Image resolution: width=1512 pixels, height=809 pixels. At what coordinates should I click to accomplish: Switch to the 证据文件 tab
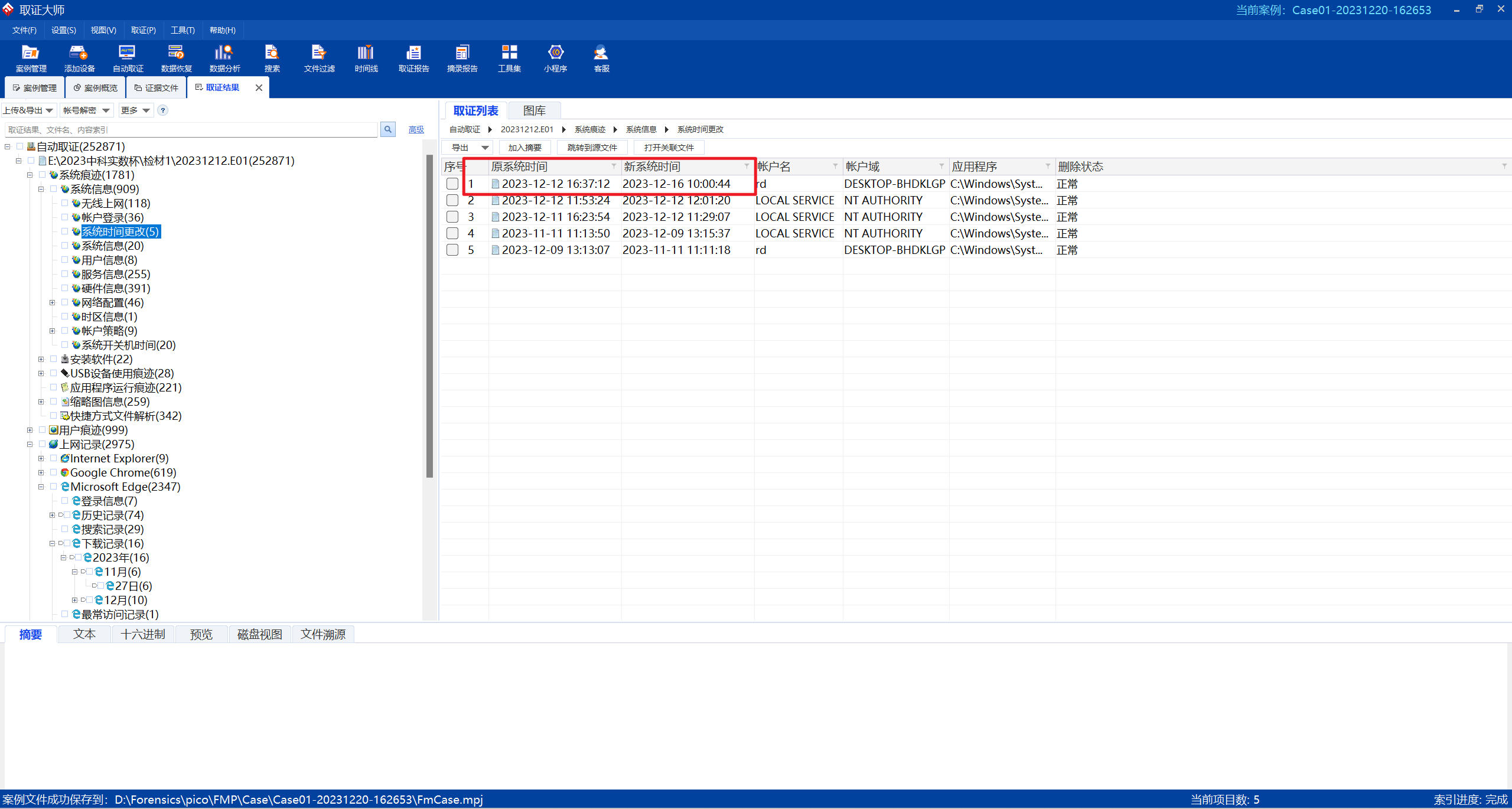tap(157, 87)
